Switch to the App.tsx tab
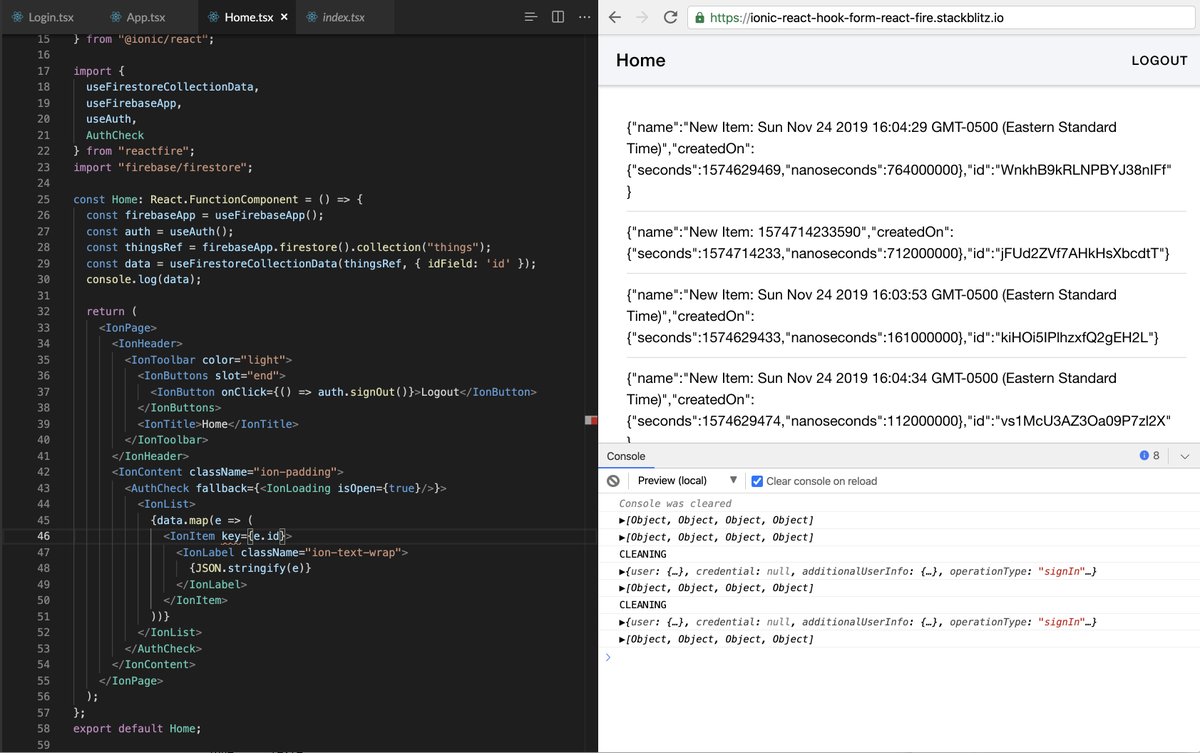 (x=146, y=18)
